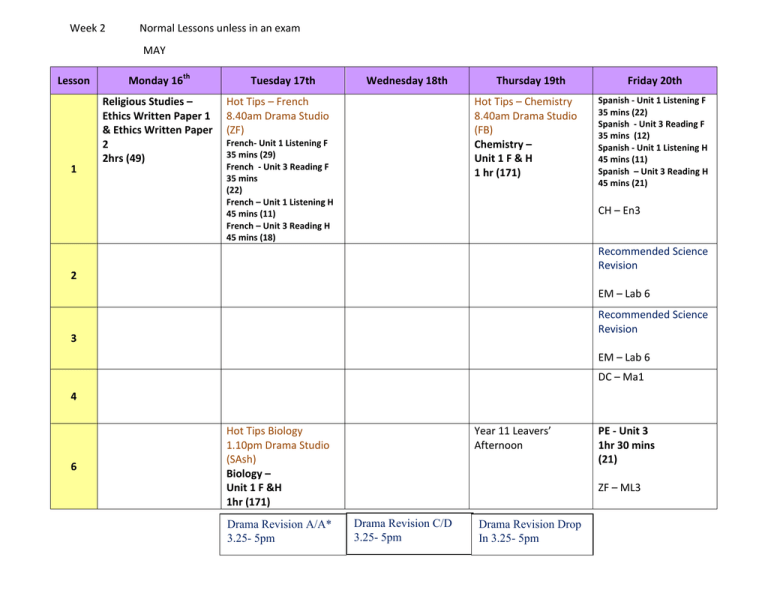
Task: Click the 'Week 2' heading text
Action: (x=87, y=28)
